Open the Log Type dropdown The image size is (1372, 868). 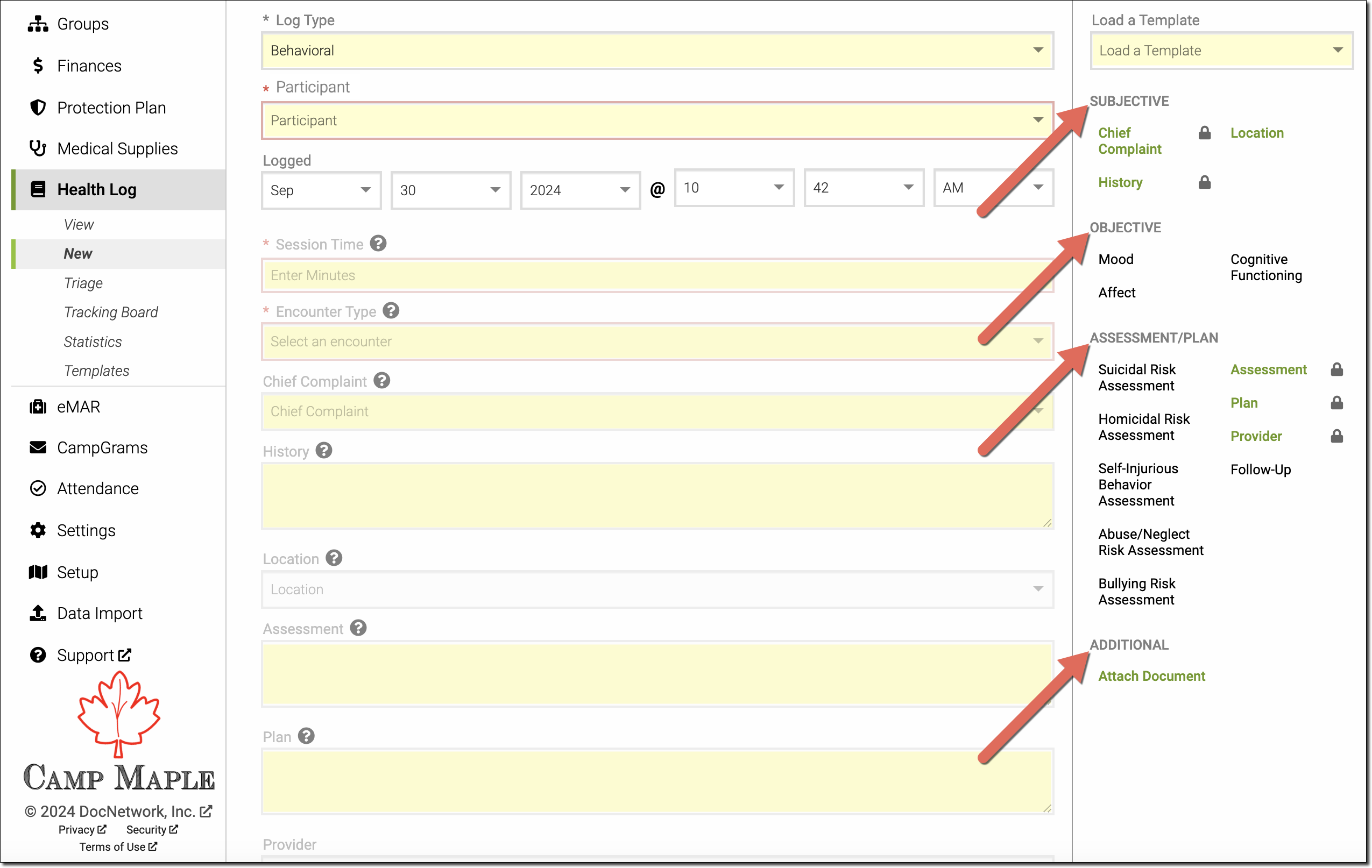coord(657,51)
